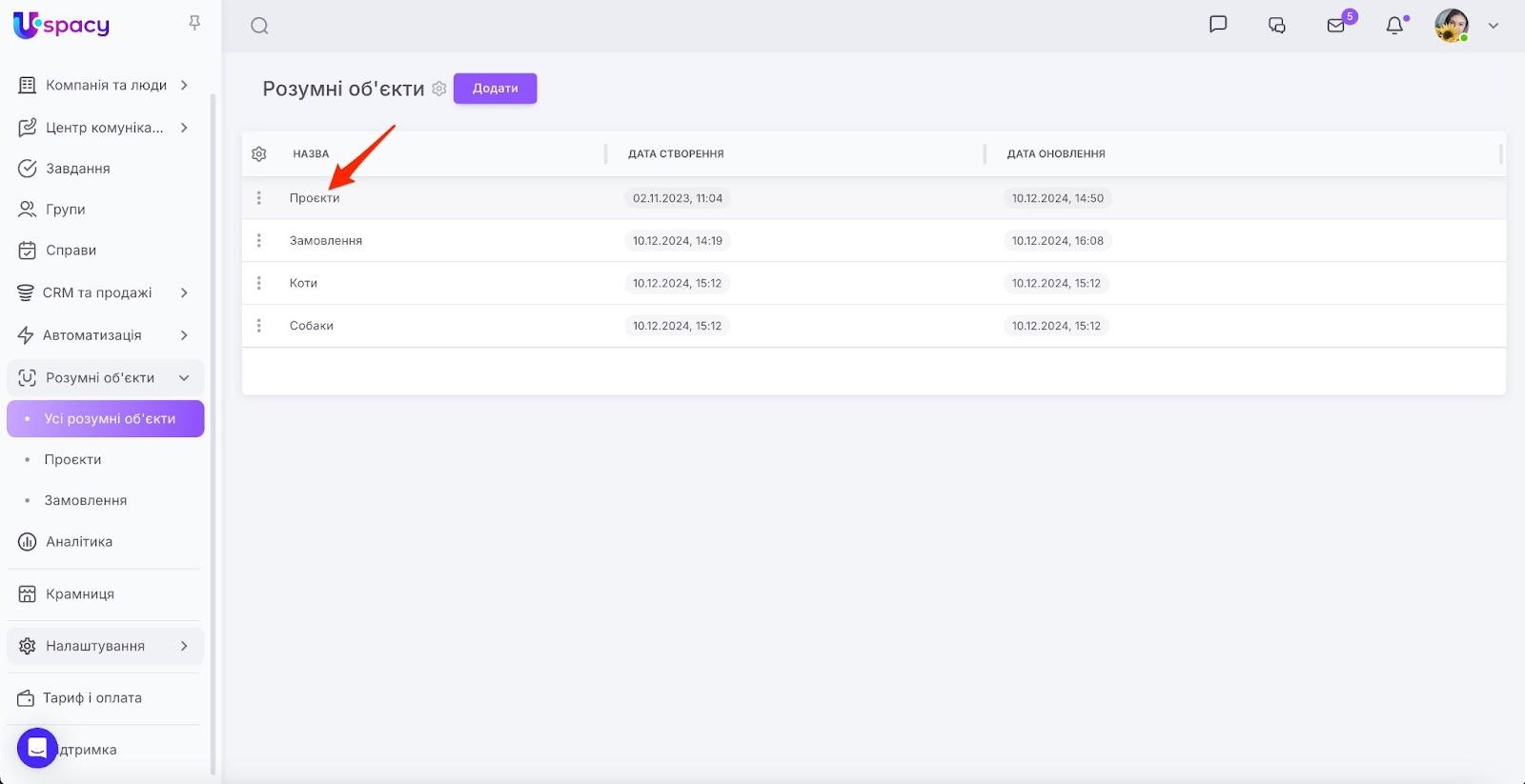Pin the sidebar with pin icon

tap(194, 23)
